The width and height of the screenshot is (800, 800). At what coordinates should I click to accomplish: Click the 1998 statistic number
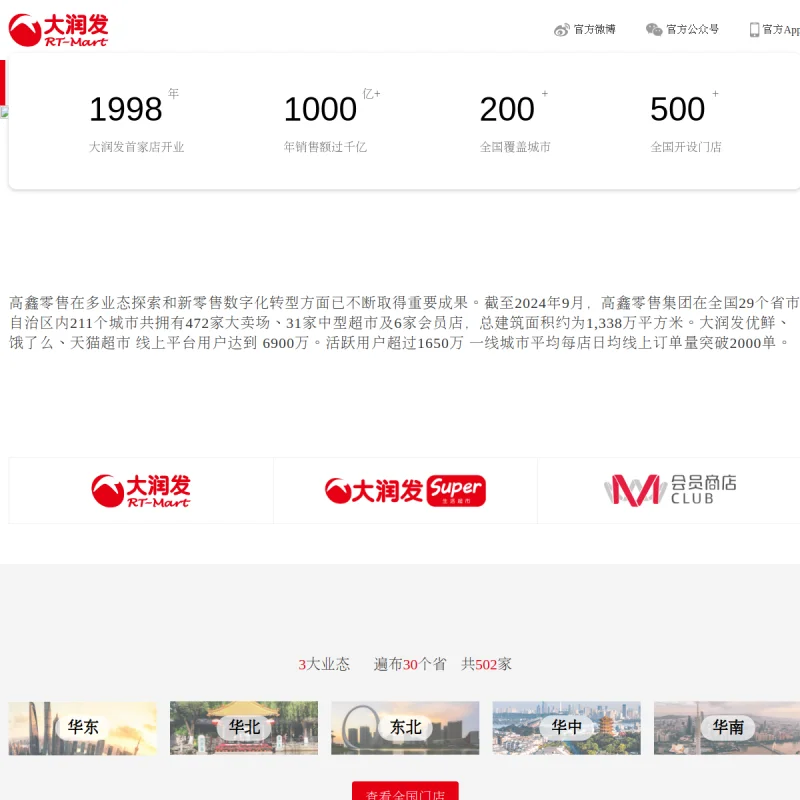point(126,109)
